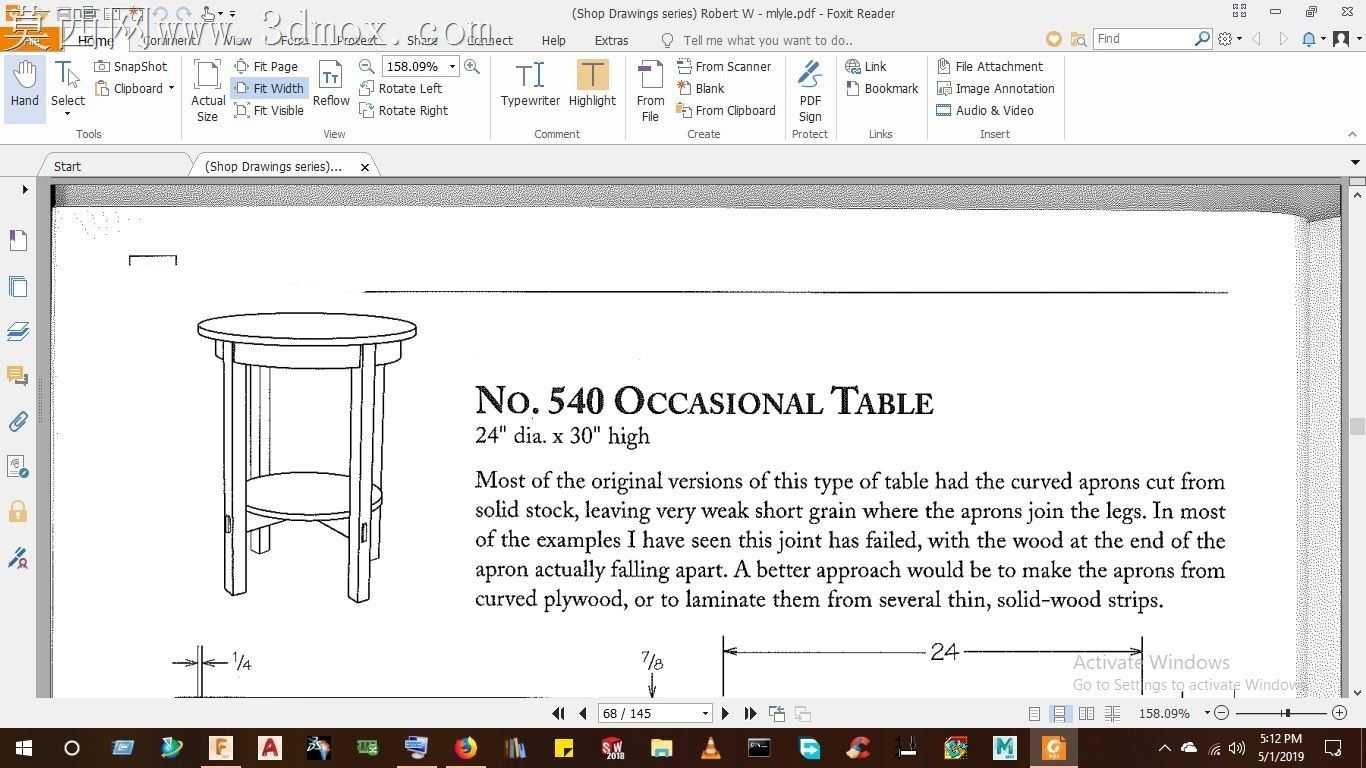Screen dimensions: 1366x768
Task: Create PDF From Scanner
Action: click(724, 66)
